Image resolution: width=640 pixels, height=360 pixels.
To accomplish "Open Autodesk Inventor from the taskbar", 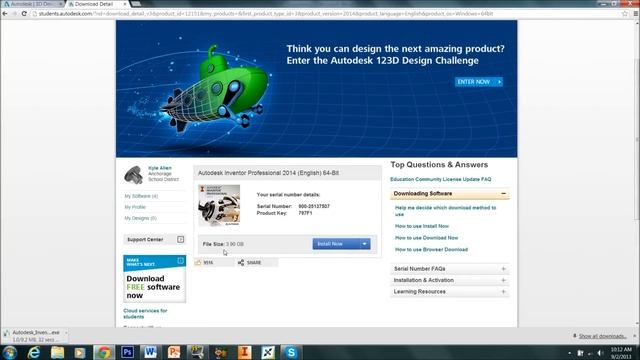I will point(244,352).
